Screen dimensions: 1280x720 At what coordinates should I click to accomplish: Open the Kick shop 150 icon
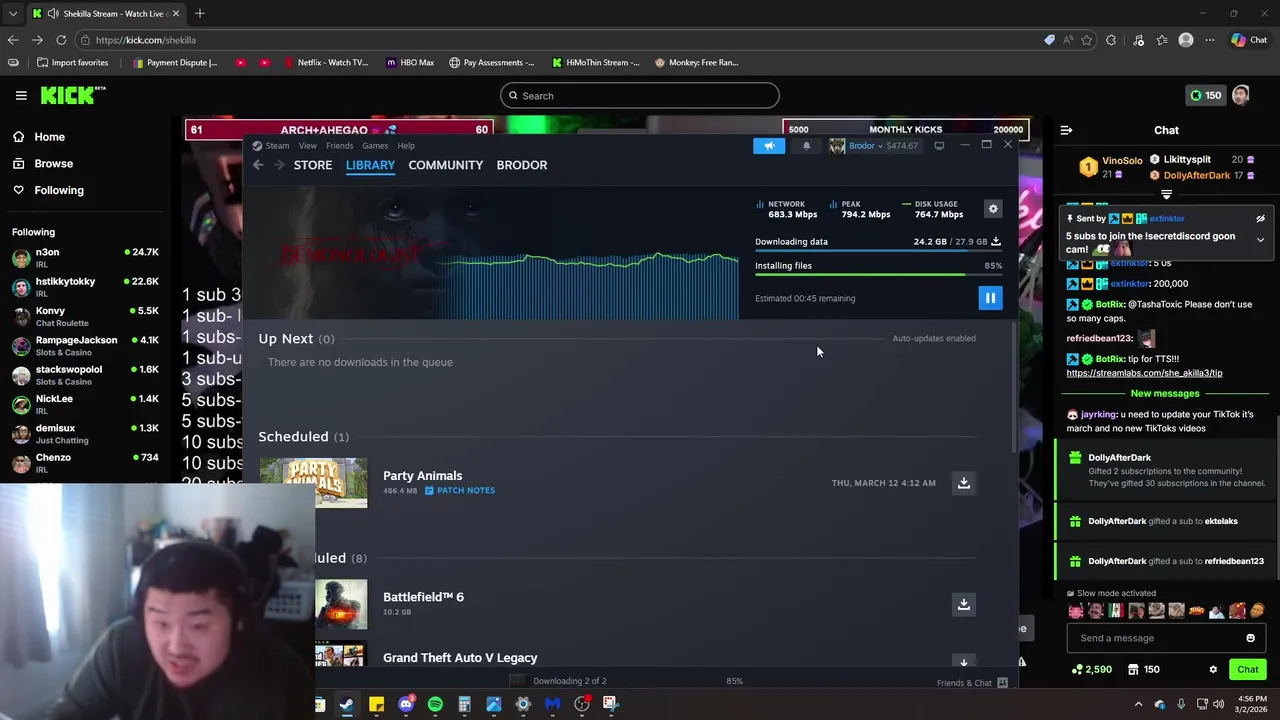[x=1143, y=670]
